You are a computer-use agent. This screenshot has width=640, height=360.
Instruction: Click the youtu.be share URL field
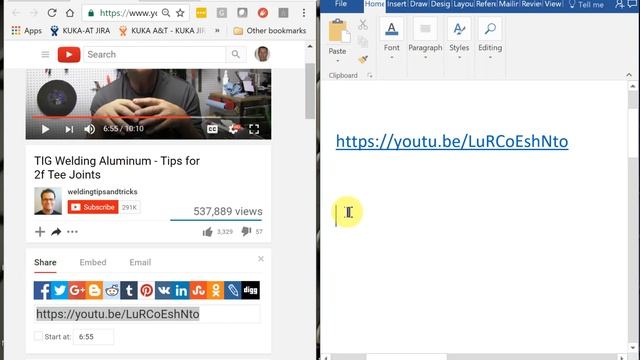coord(147,314)
